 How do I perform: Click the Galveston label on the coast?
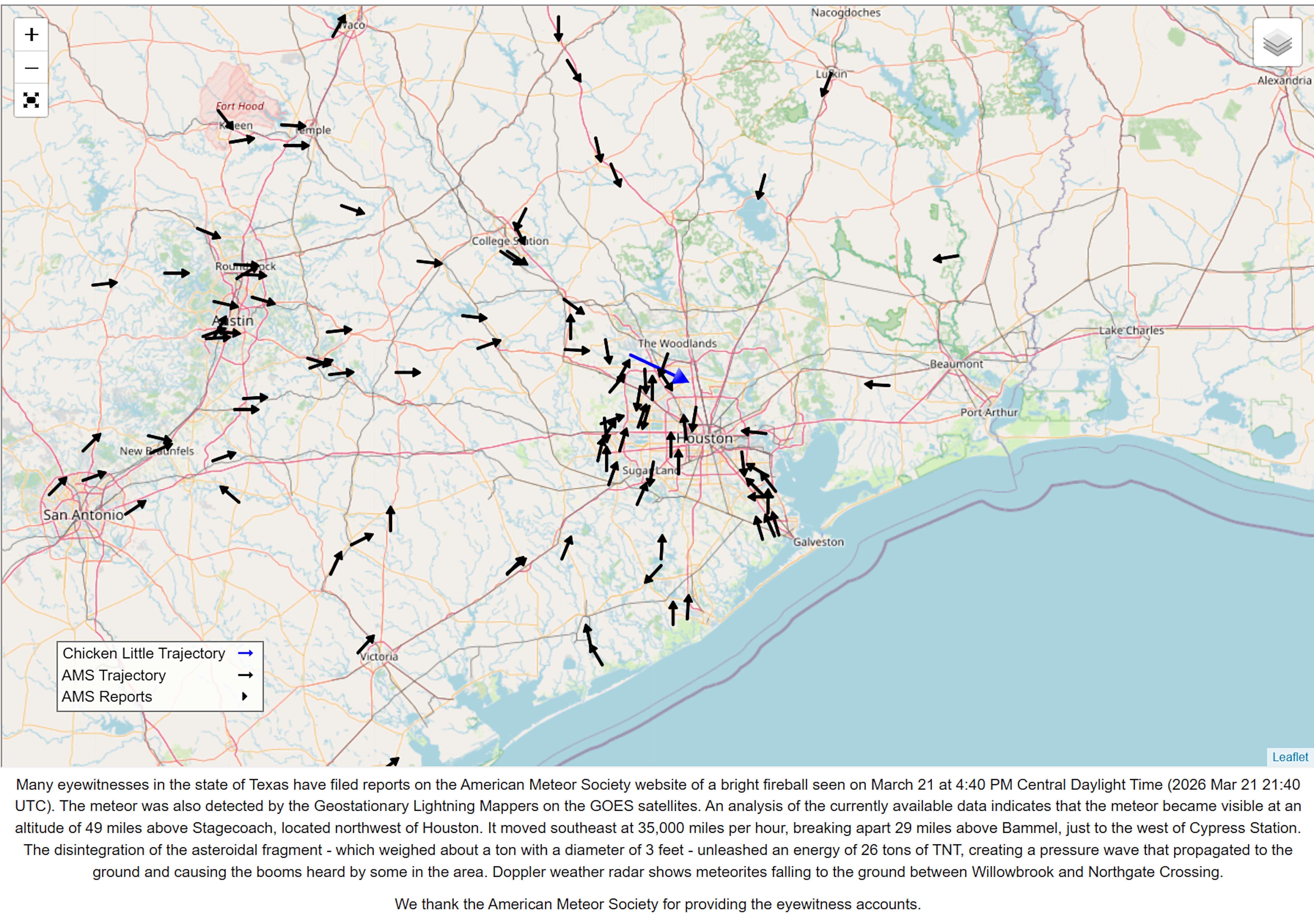(x=818, y=542)
